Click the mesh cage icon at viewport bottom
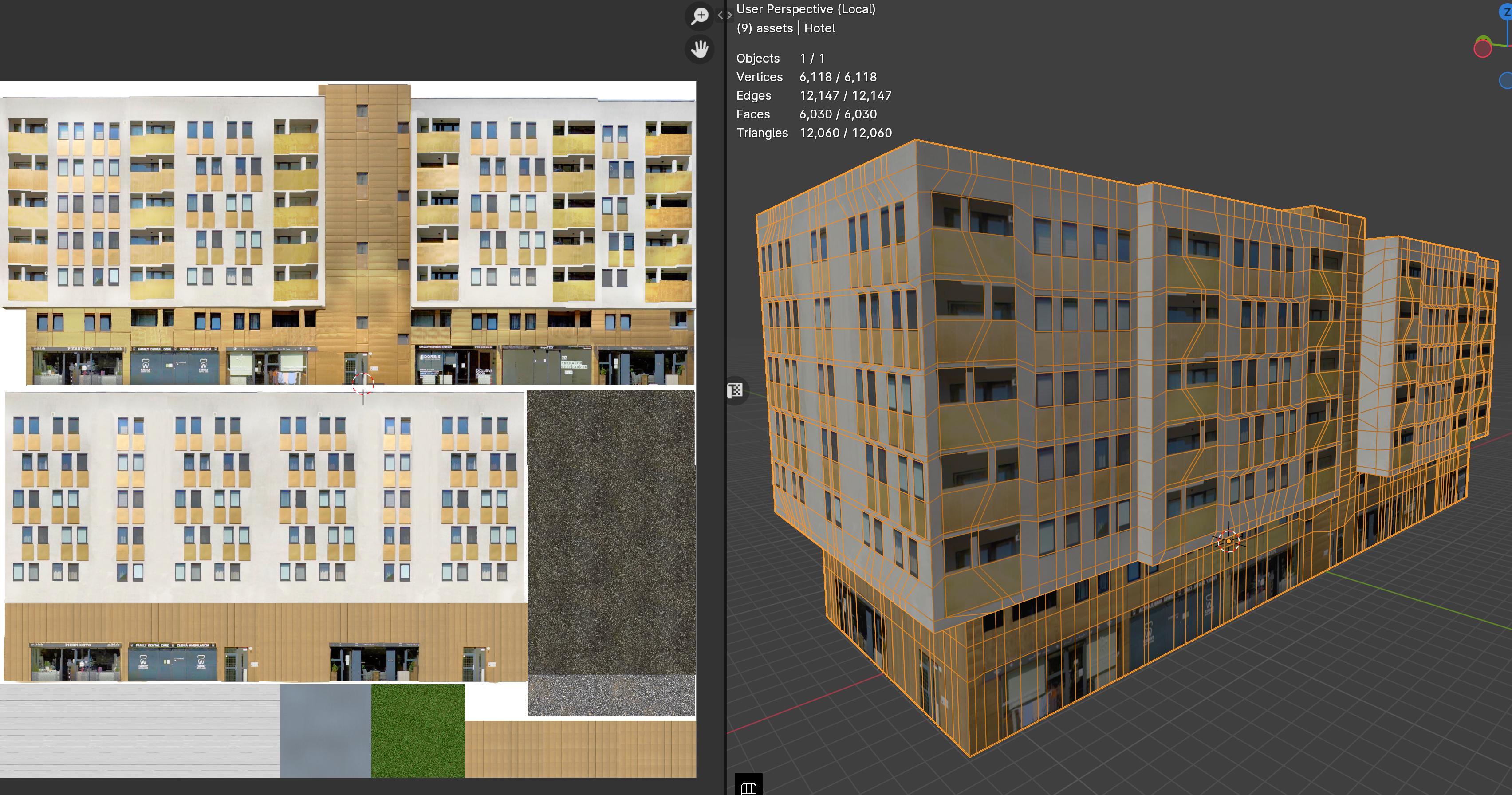Image resolution: width=1512 pixels, height=795 pixels. (x=748, y=787)
